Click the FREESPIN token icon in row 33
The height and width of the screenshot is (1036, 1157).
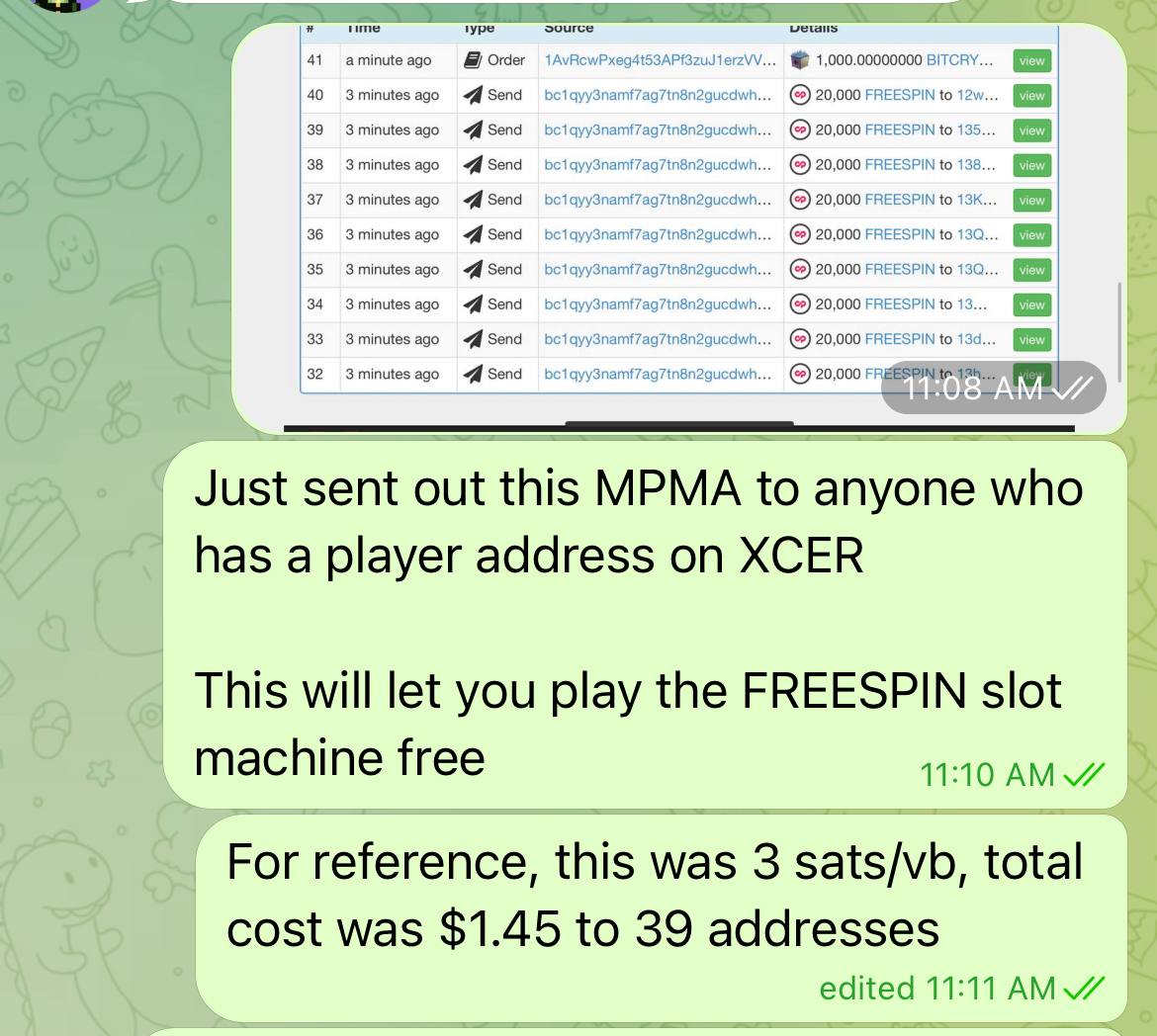click(x=800, y=339)
